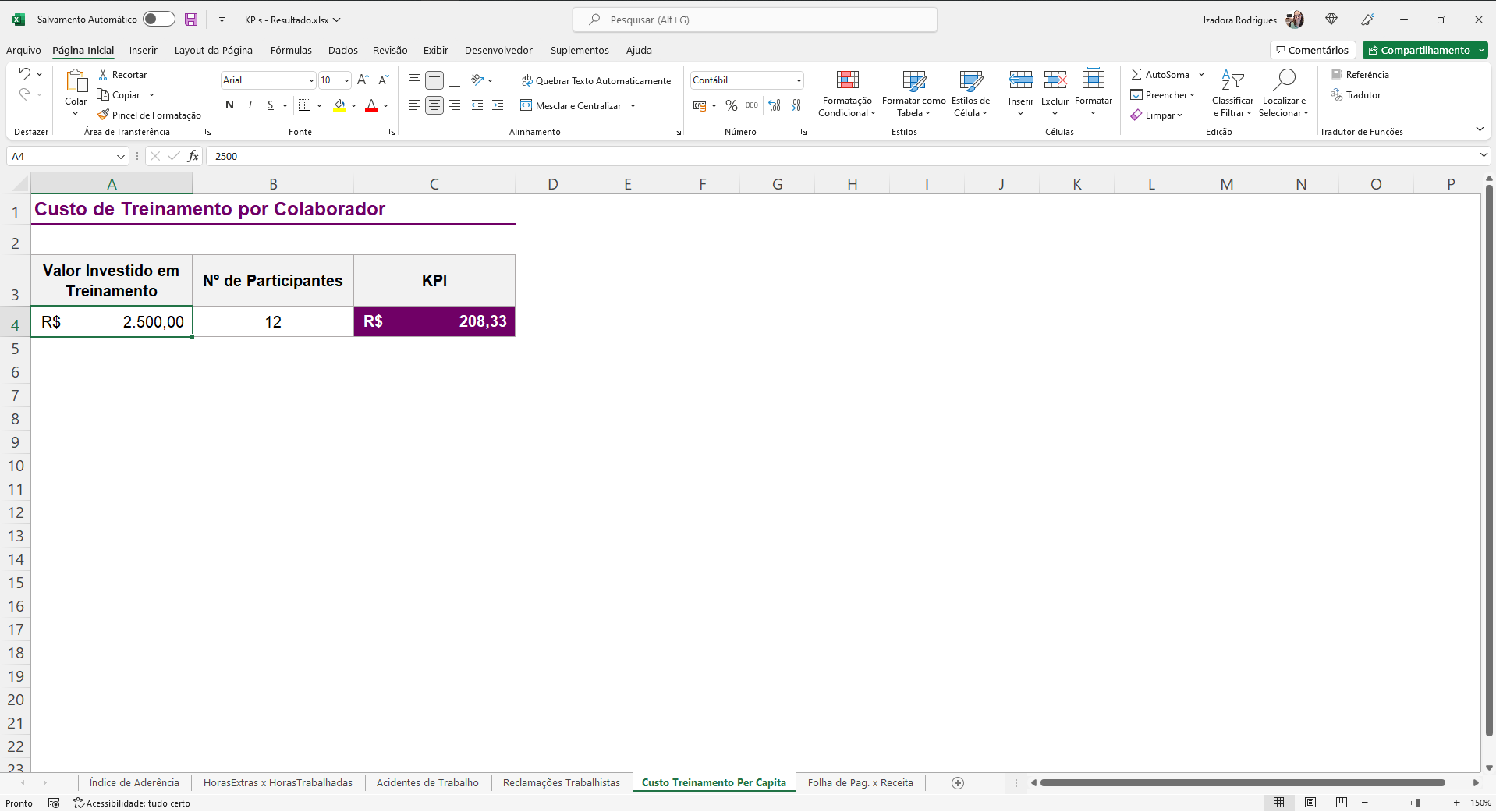
Task: Click the Conditional Formatting icon
Action: (x=847, y=80)
